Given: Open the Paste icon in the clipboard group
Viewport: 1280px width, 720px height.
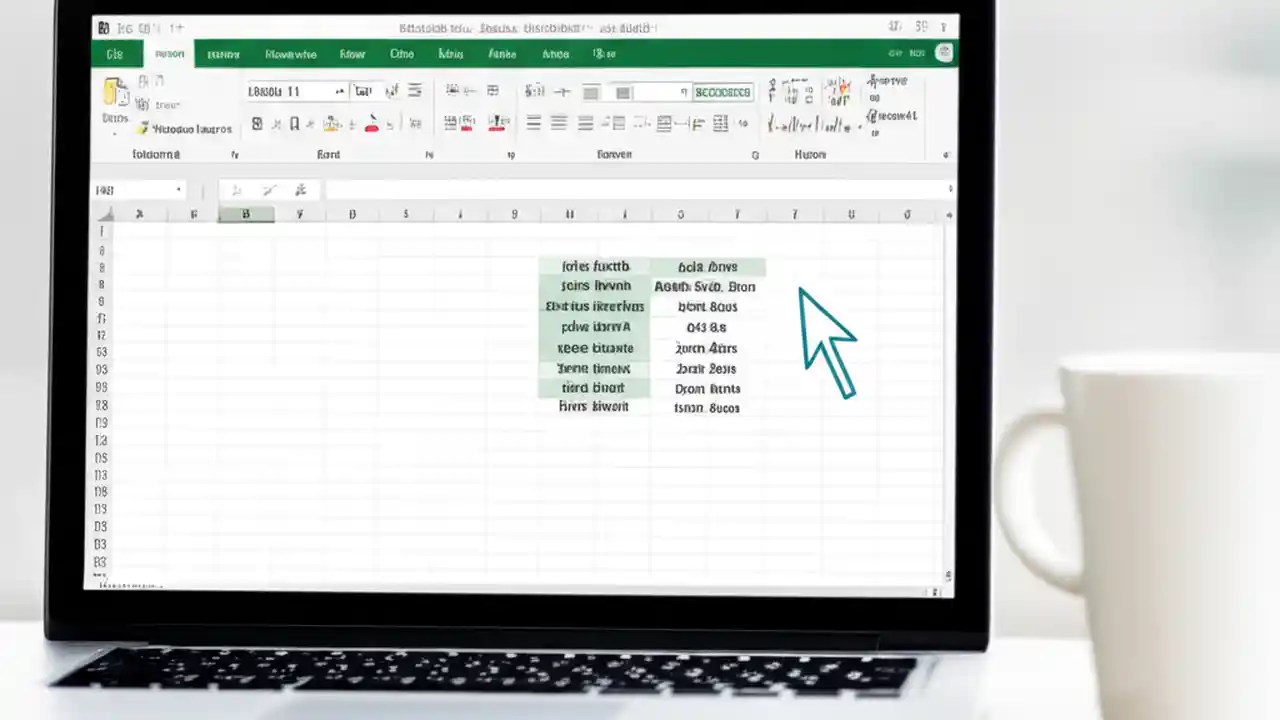Looking at the screenshot, I should tap(115, 92).
